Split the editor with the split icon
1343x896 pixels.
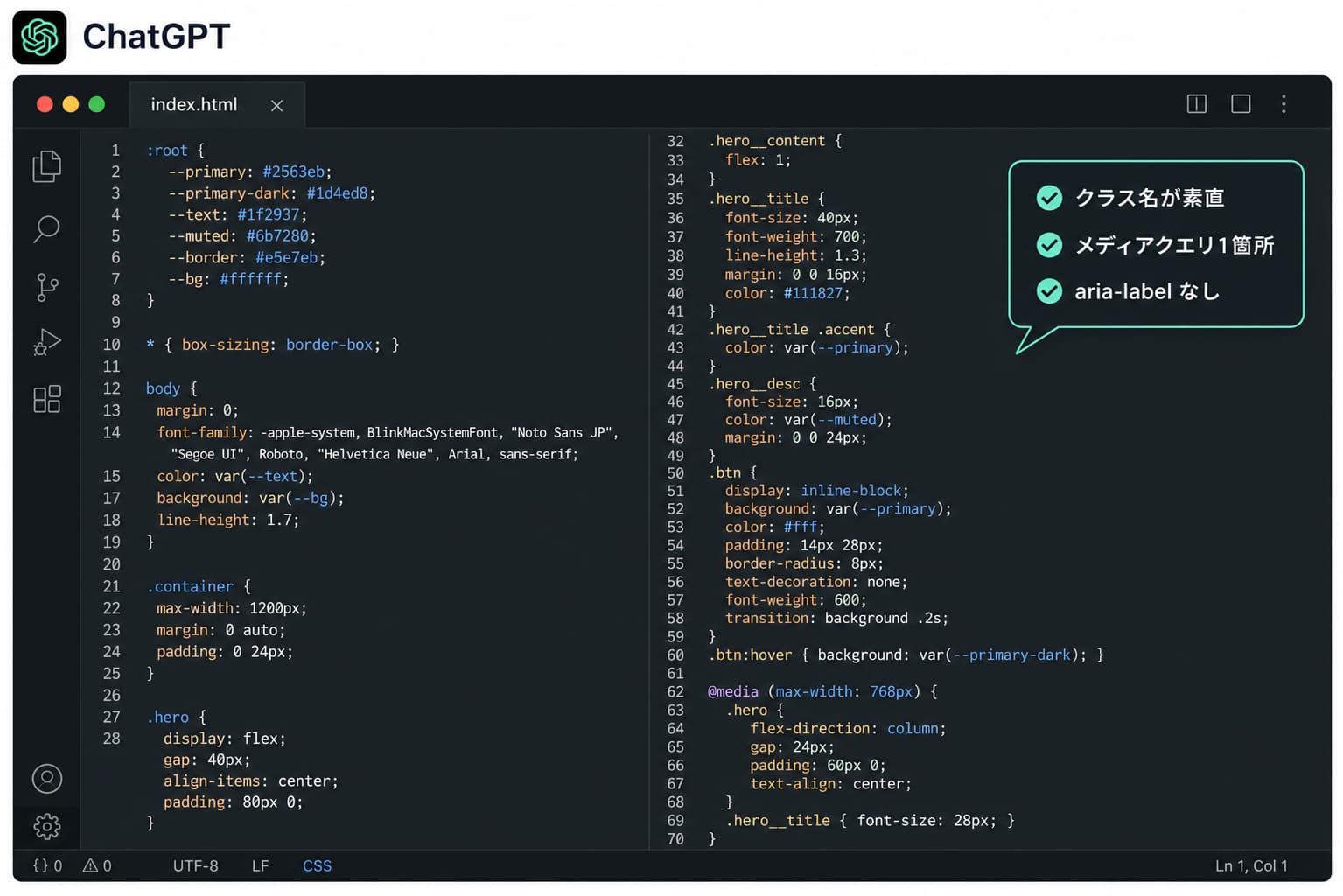coord(1196,104)
